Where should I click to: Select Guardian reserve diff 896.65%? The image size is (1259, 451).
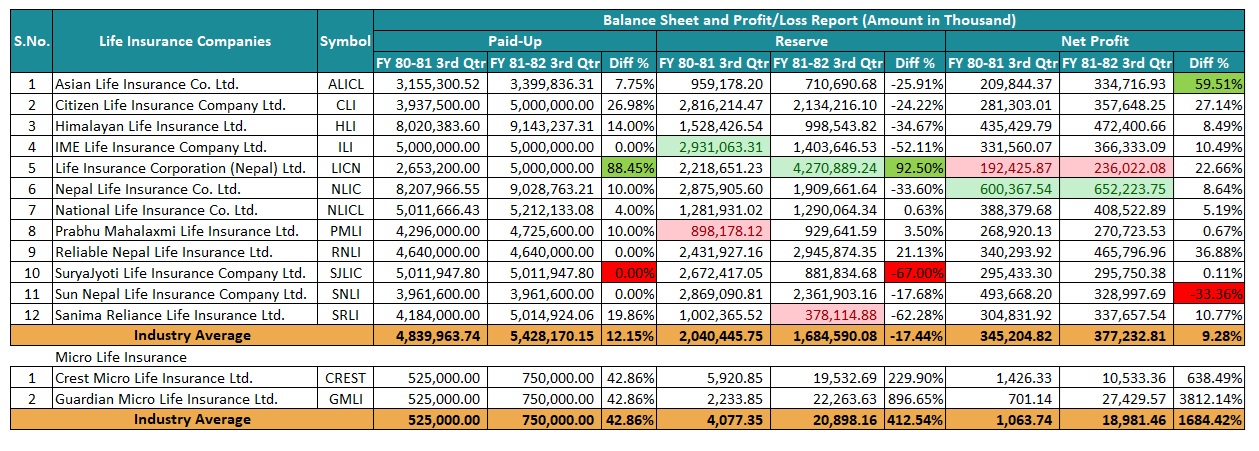click(914, 399)
